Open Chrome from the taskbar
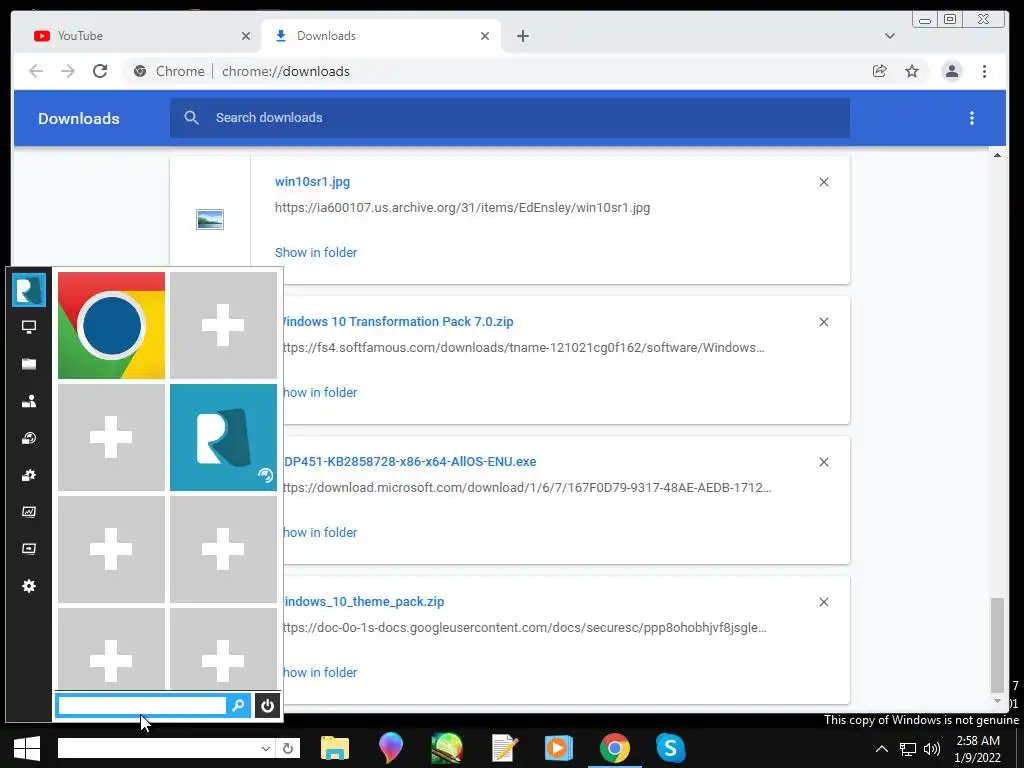 pos(615,748)
